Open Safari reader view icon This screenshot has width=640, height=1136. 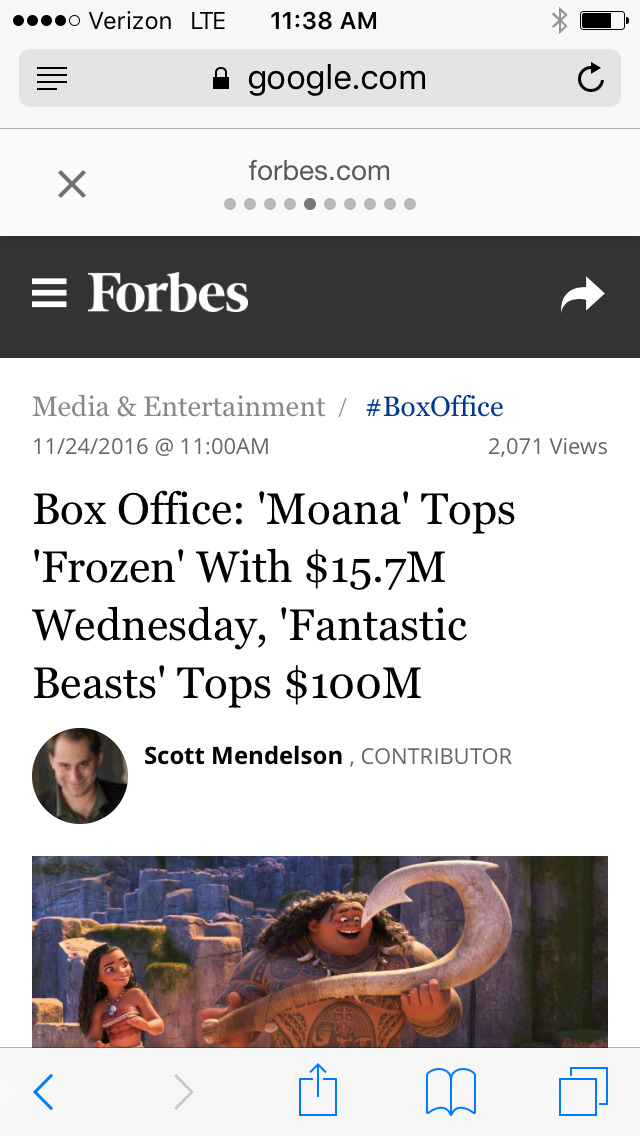pyautogui.click(x=52, y=79)
